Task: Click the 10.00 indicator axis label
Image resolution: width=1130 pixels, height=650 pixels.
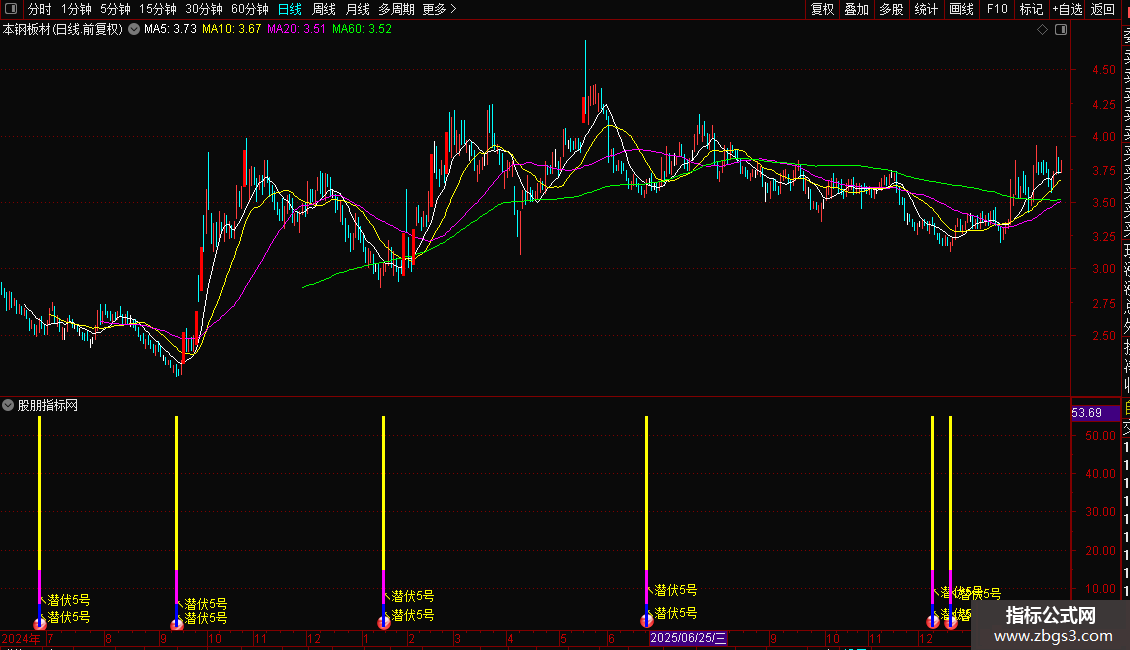Action: 1100,589
